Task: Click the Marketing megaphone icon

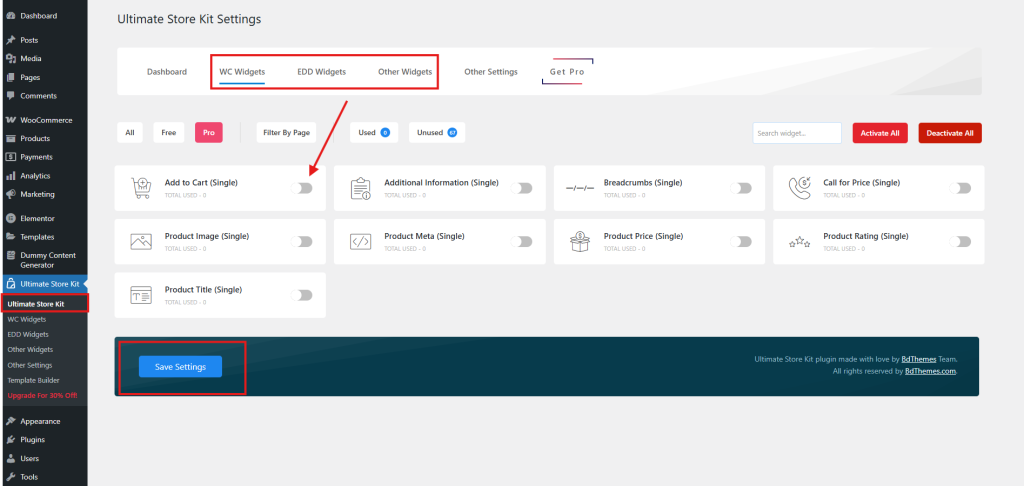Action: (x=10, y=194)
